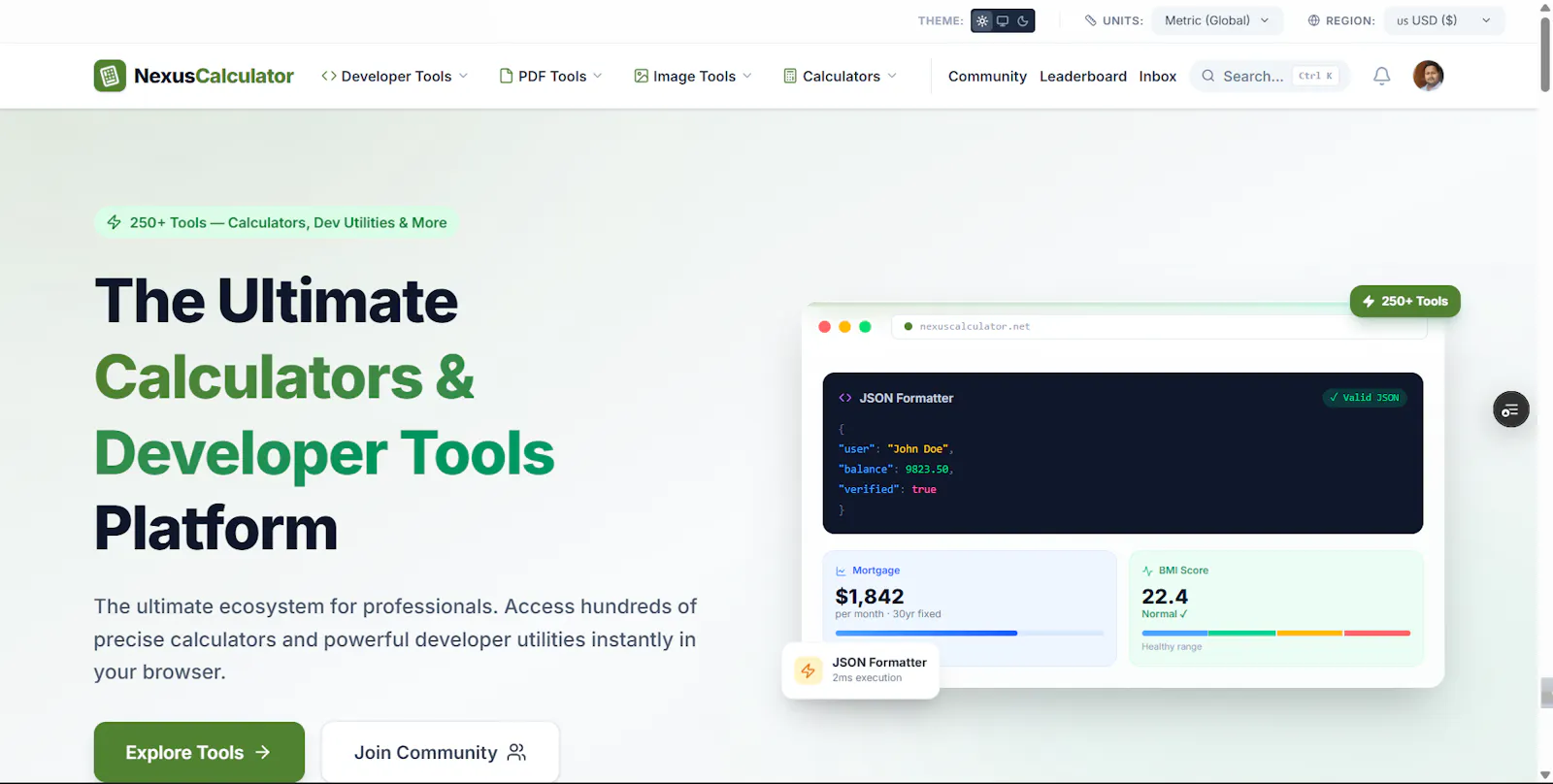Expand the Image Tools menu
The image size is (1553, 784).
pos(693,76)
